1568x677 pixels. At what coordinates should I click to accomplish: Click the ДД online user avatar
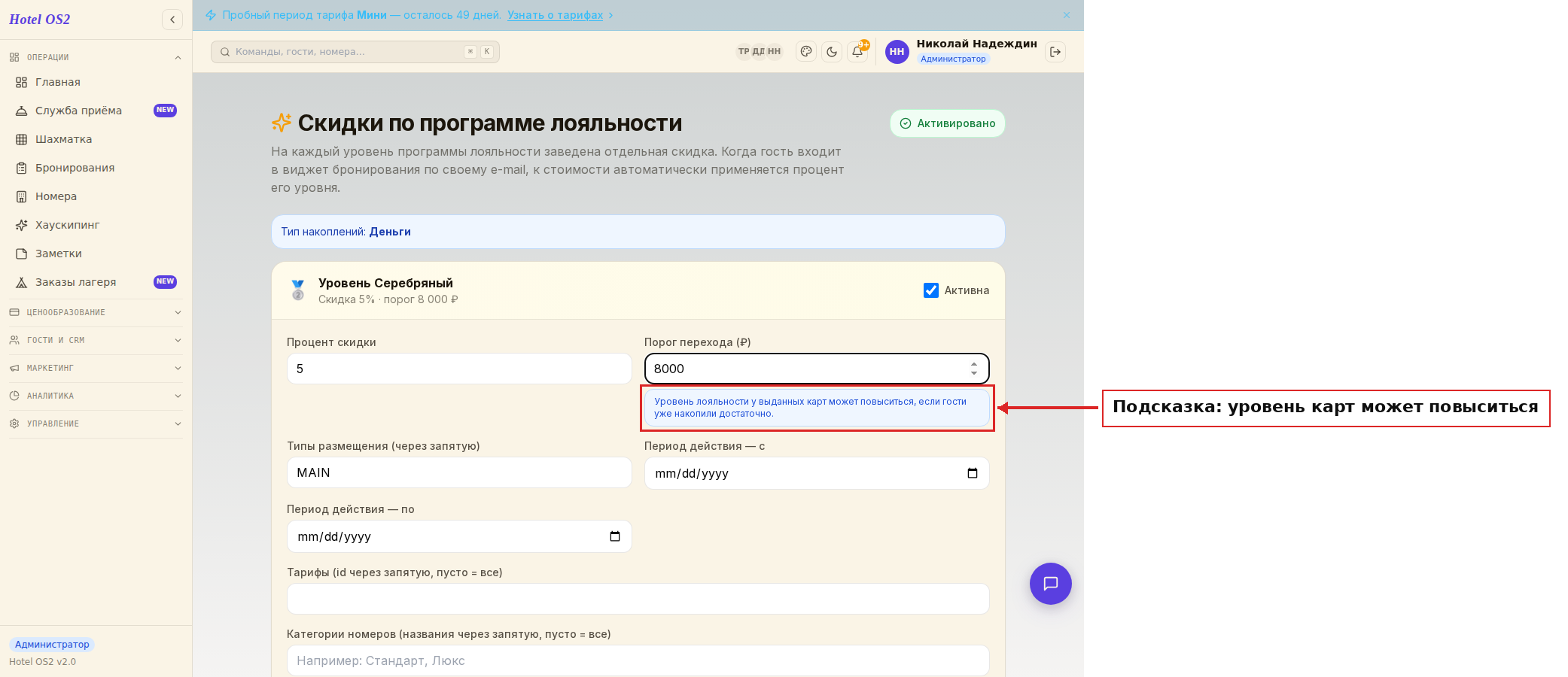pyautogui.click(x=759, y=51)
